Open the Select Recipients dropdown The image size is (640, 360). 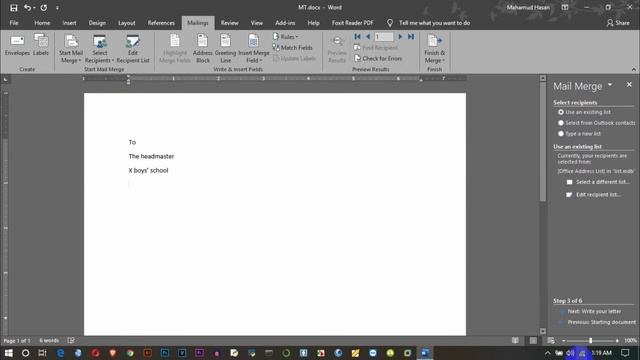pos(100,49)
